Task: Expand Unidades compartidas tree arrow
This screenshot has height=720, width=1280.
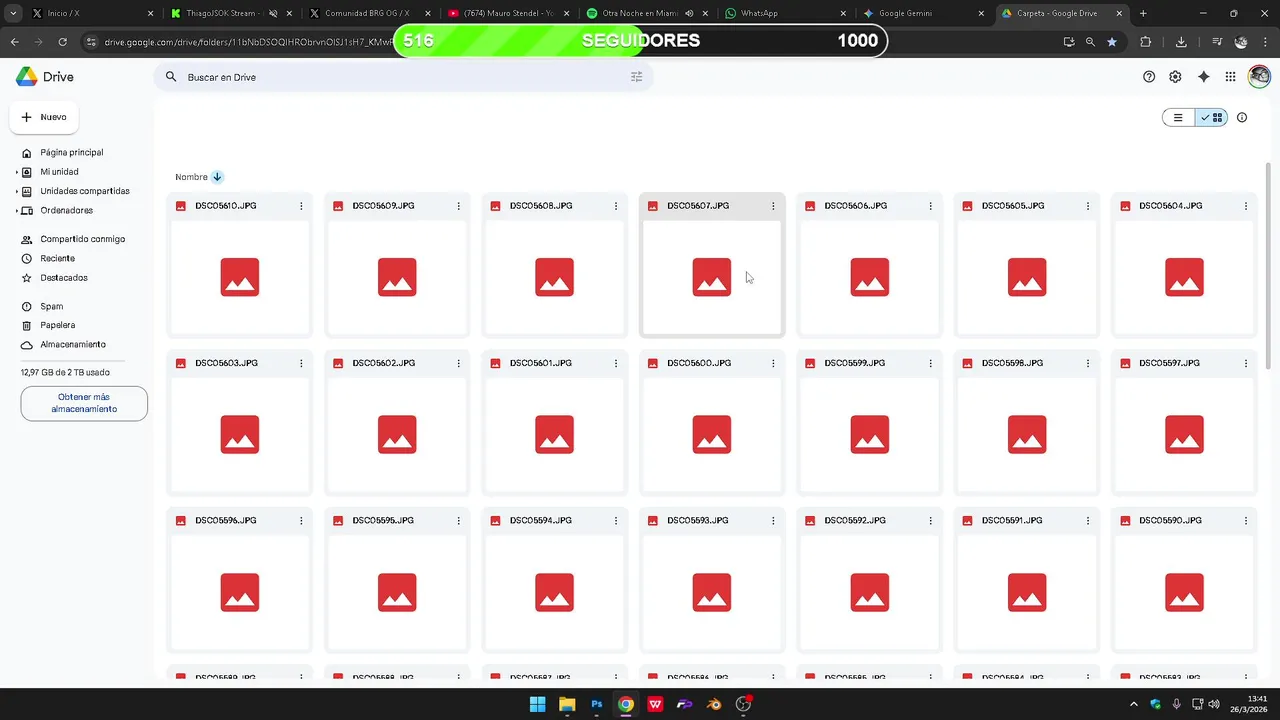Action: coord(17,191)
